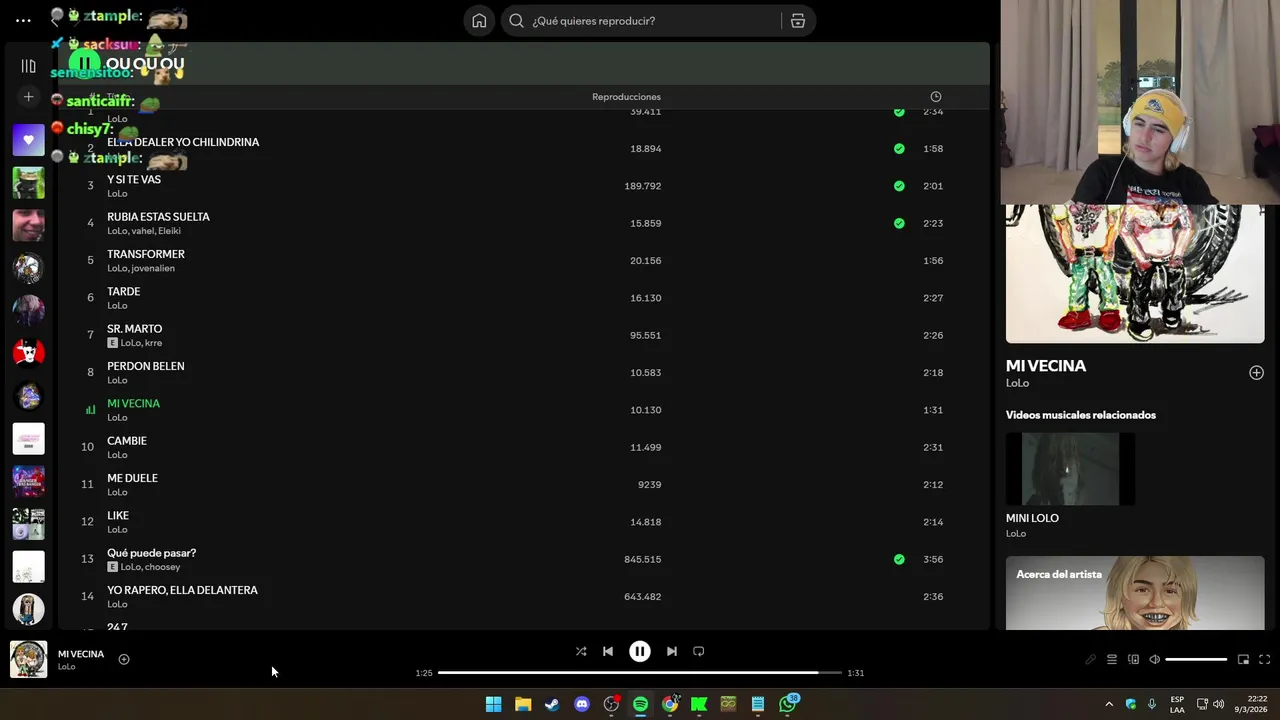This screenshot has width=1280, height=720.
Task: Add MI VECINA to library in right panel
Action: pos(1256,373)
